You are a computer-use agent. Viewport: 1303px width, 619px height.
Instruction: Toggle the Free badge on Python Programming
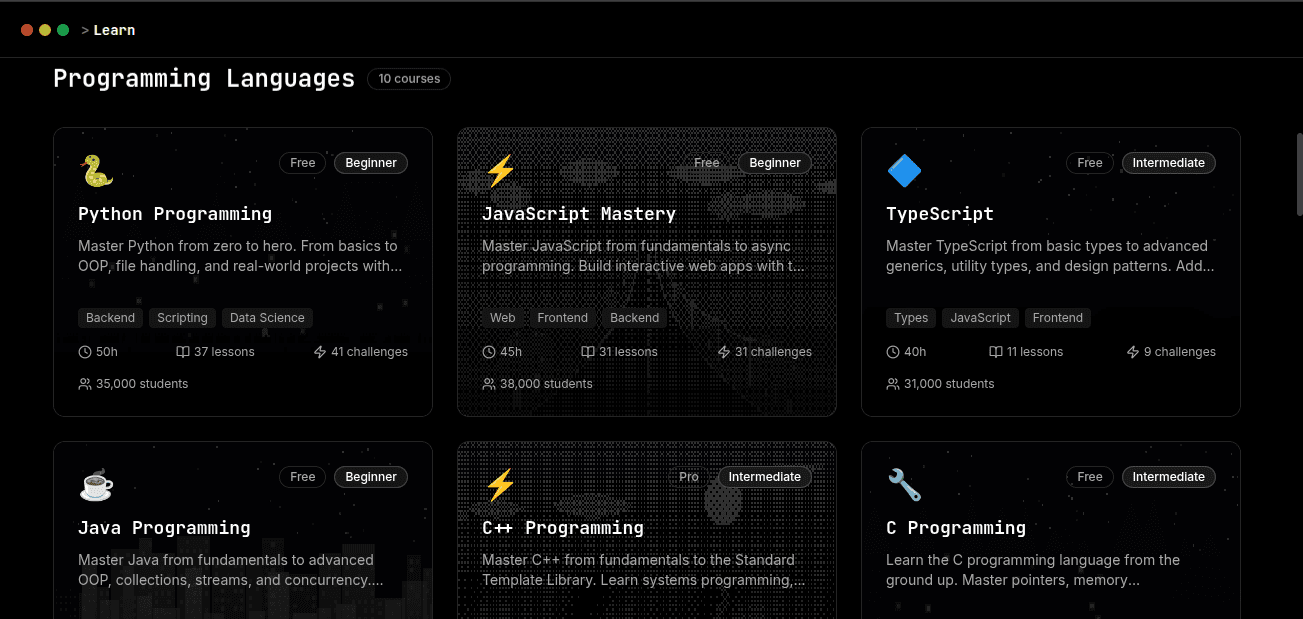click(302, 162)
